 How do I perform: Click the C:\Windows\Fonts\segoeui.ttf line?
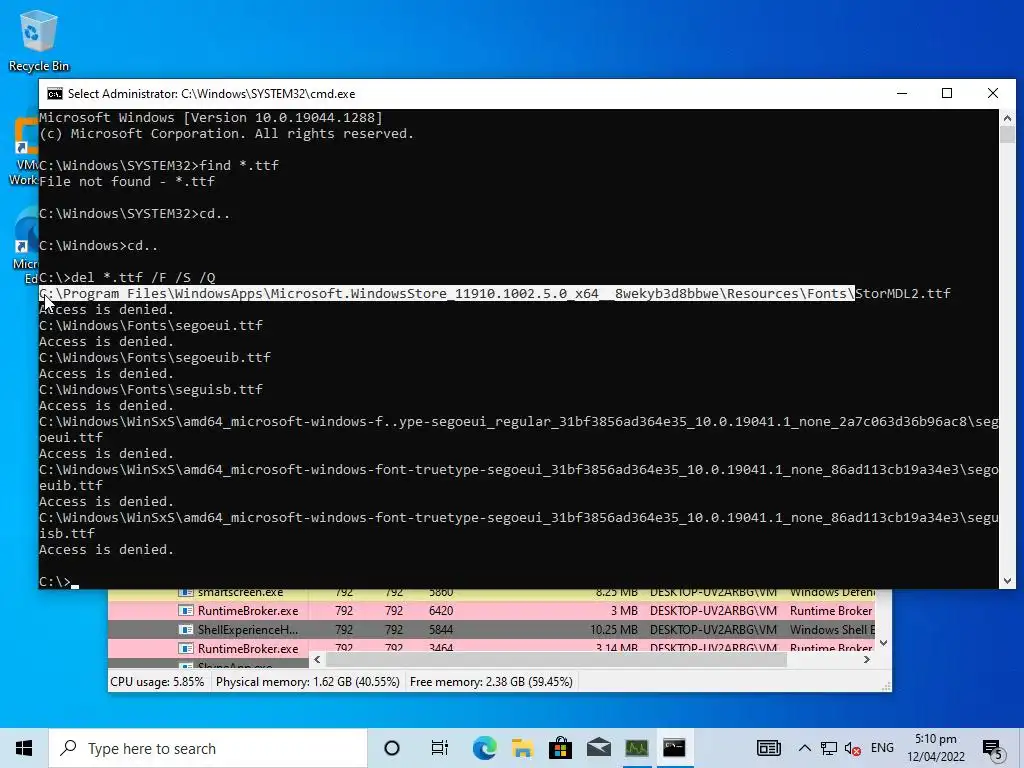tap(151, 325)
